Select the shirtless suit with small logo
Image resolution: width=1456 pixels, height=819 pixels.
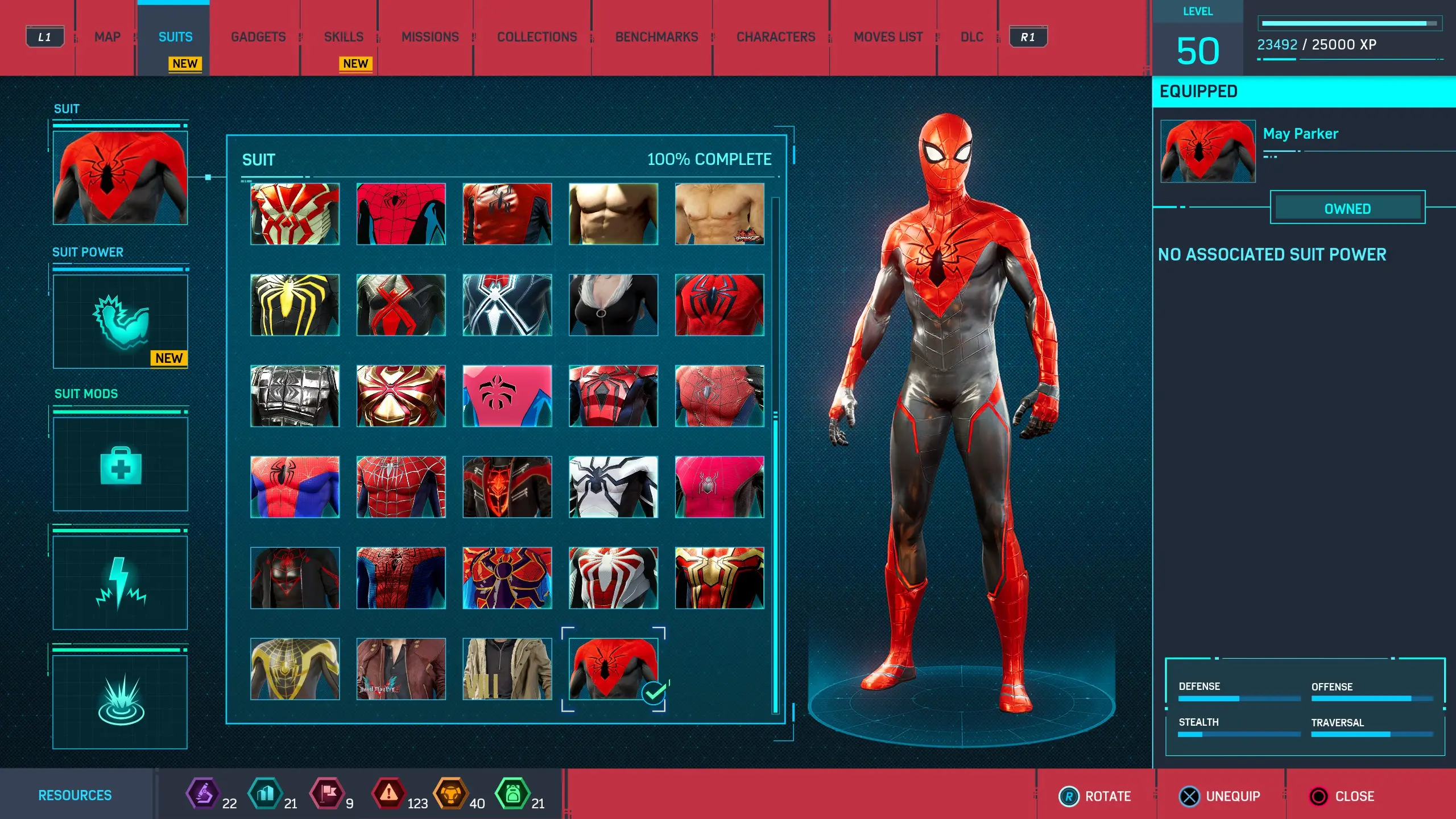719,214
